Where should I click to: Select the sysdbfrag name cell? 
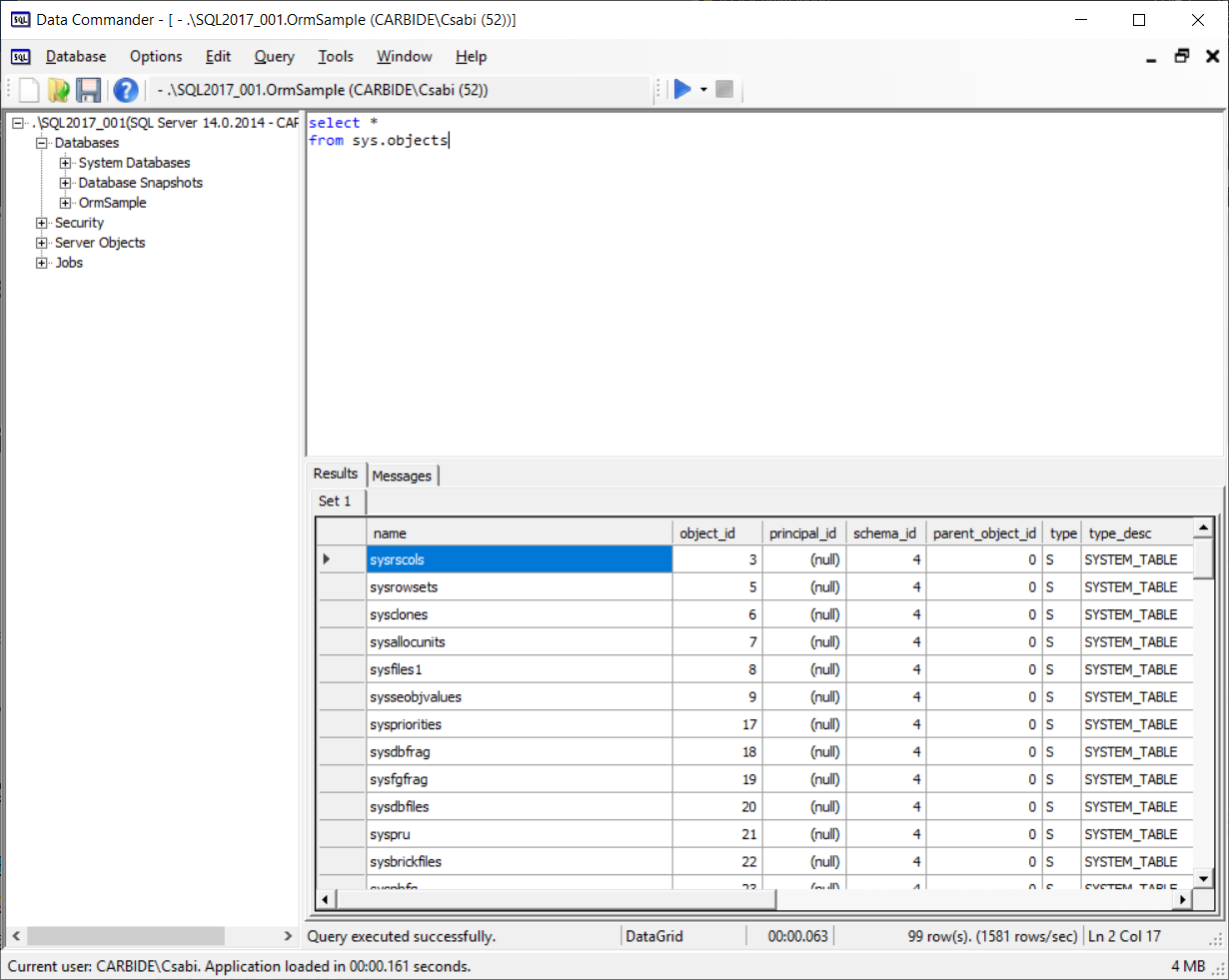tap(520, 752)
